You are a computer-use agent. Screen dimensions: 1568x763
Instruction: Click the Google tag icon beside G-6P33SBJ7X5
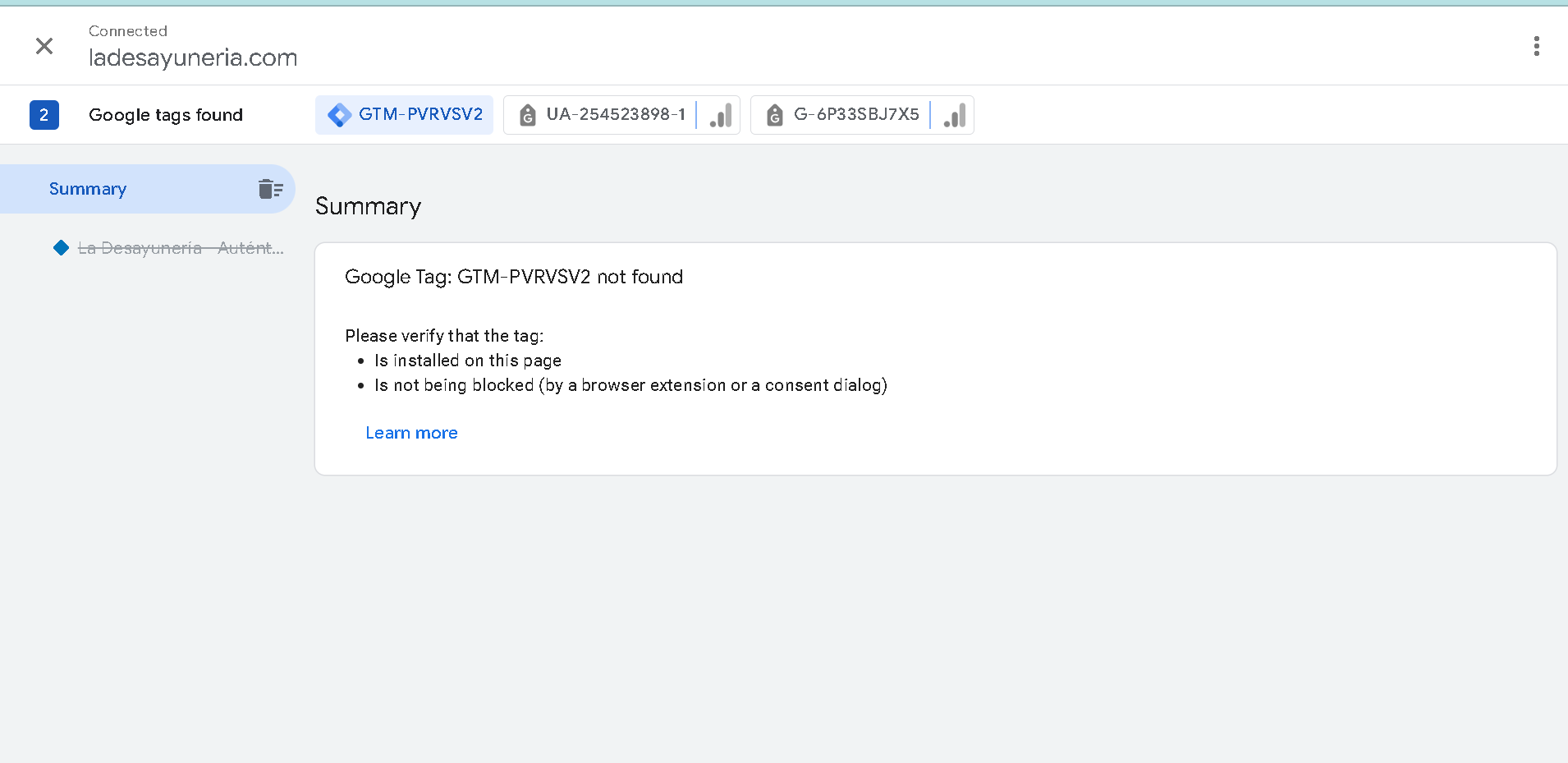[774, 116]
